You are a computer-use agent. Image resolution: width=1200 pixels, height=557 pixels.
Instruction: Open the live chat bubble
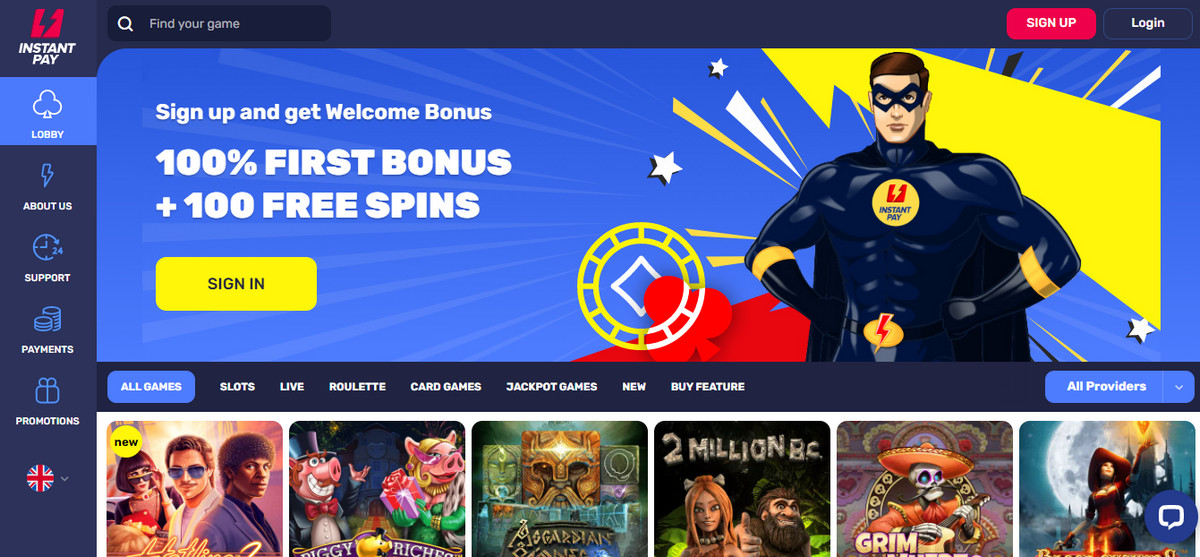[1169, 516]
